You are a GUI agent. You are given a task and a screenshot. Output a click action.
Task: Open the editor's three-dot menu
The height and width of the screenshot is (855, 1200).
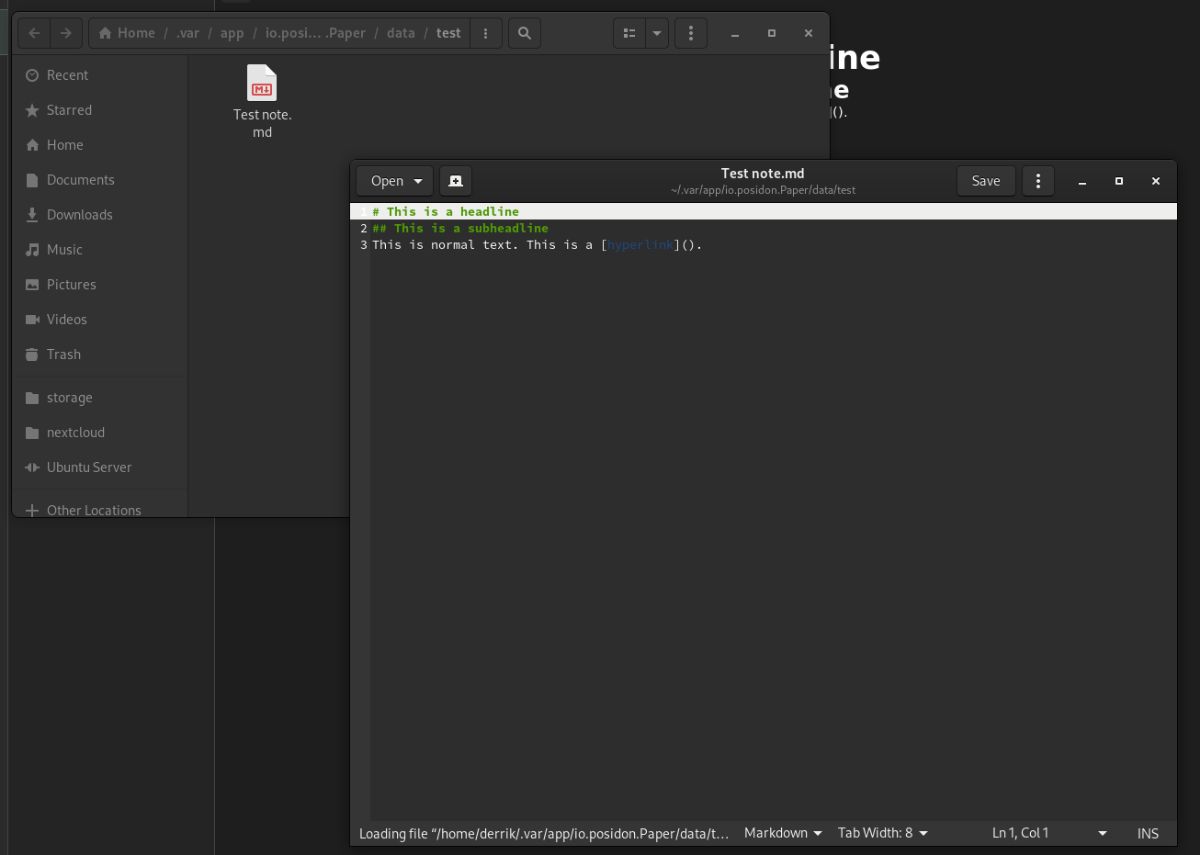coord(1037,181)
